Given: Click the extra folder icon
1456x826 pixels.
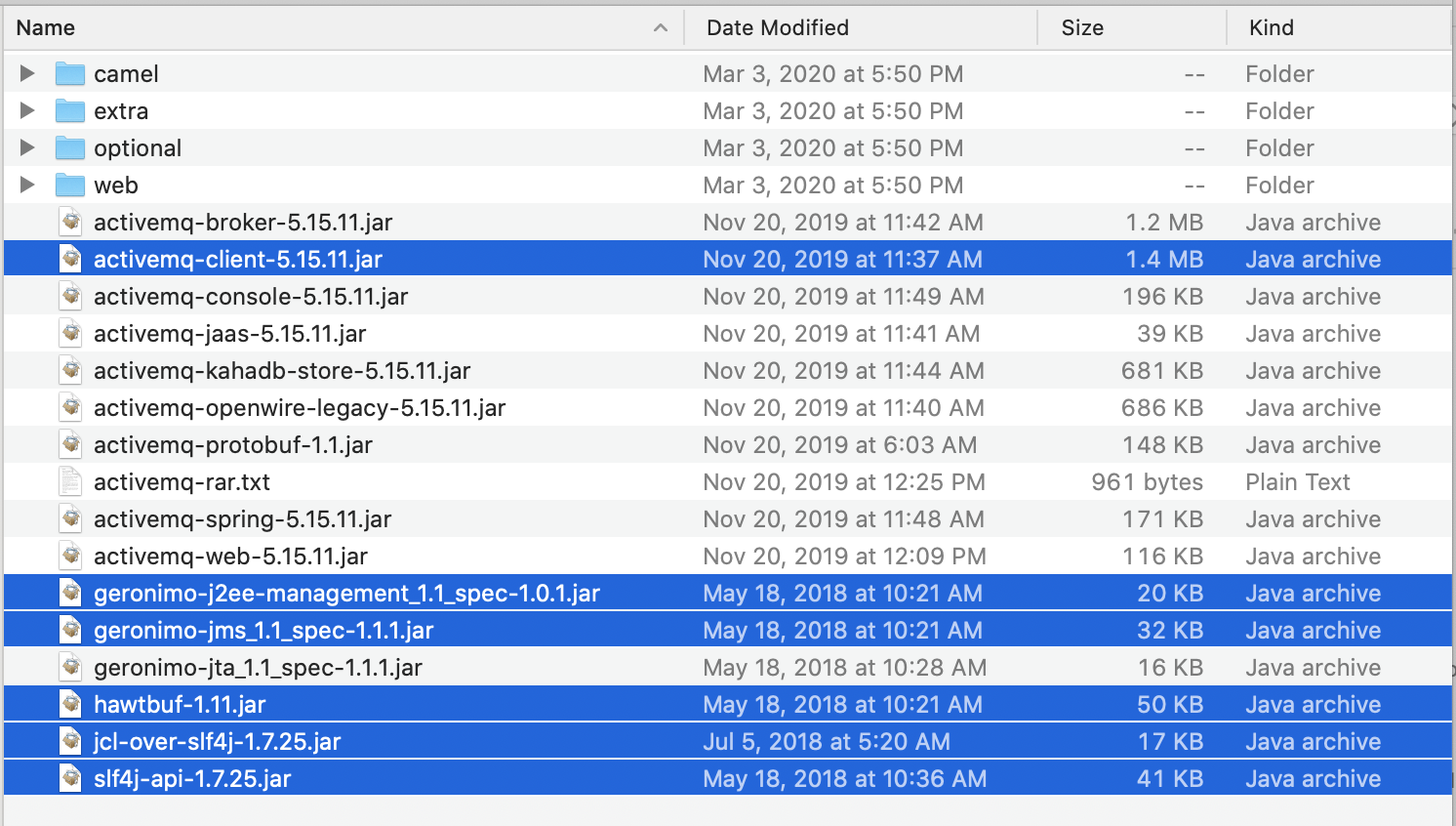Looking at the screenshot, I should point(70,110).
